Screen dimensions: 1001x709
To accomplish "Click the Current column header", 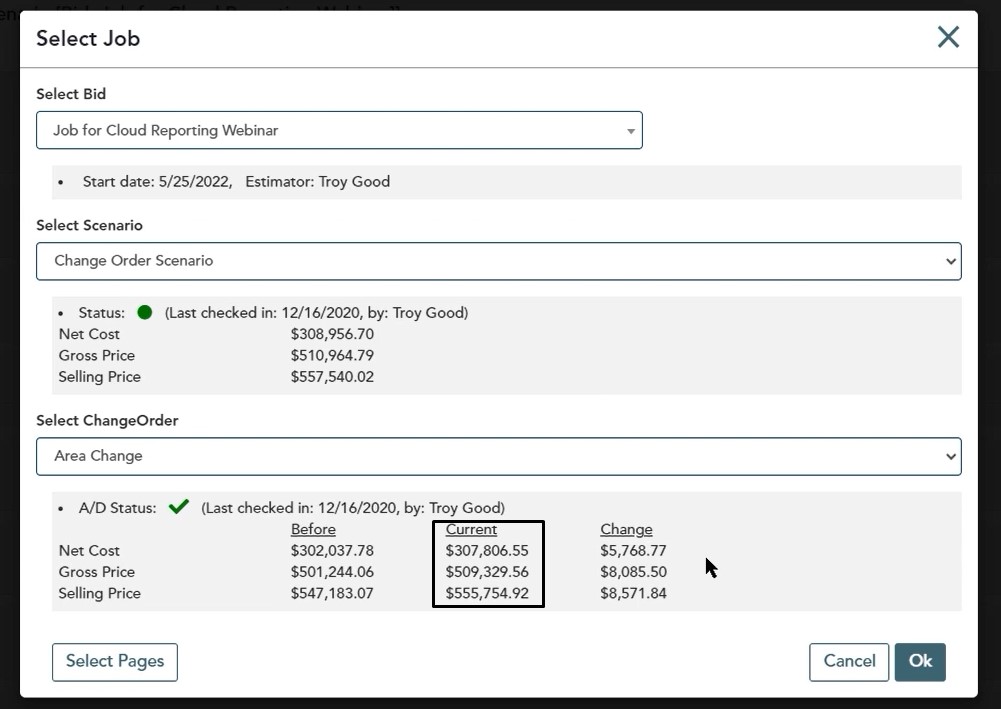I will pos(471,529).
